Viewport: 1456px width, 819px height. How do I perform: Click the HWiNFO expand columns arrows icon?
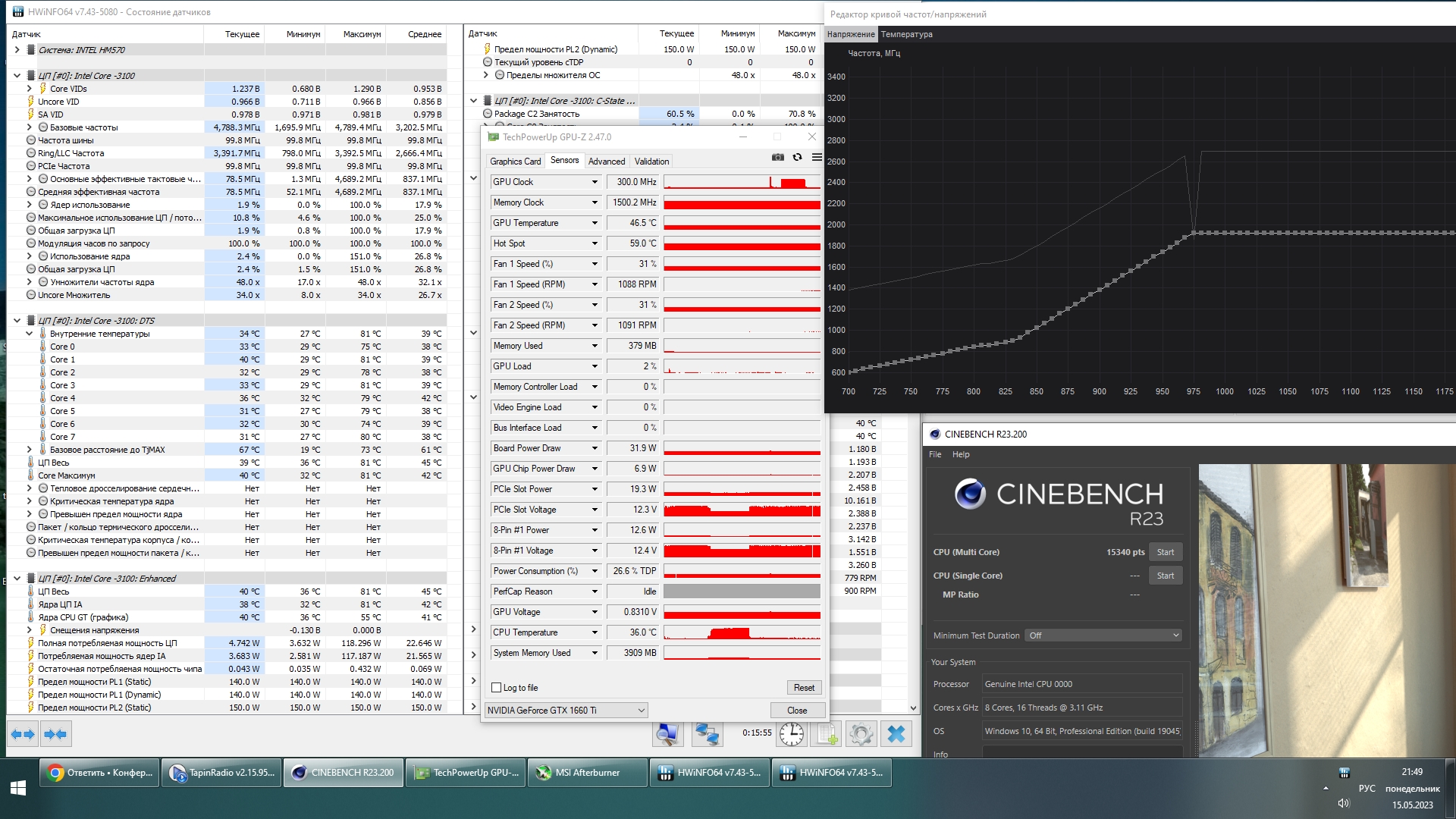point(23,734)
